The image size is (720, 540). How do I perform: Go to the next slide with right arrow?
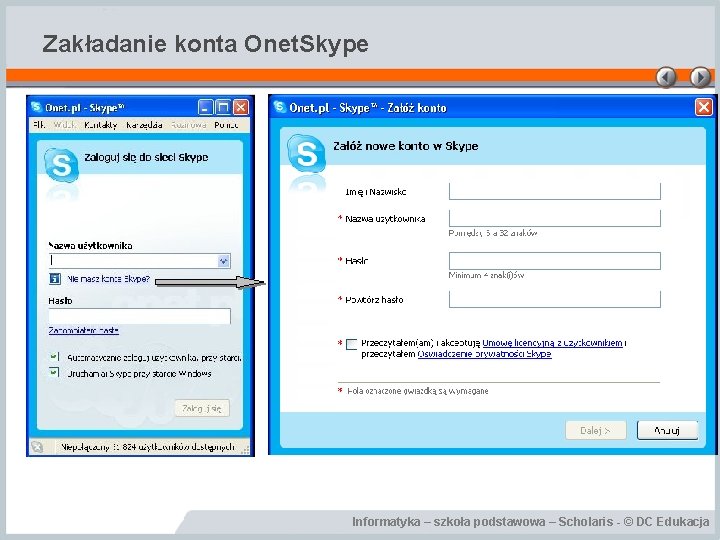pos(700,77)
